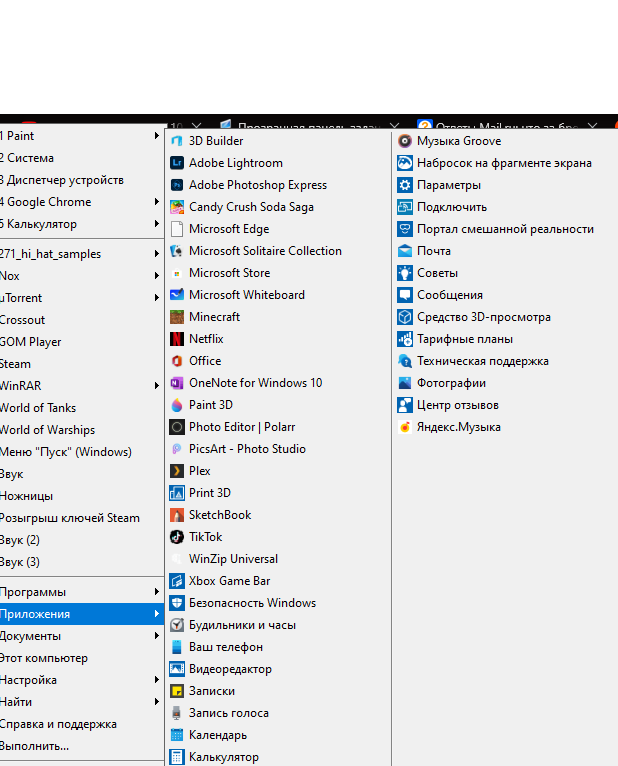Open Яндекс.Музыка icon
The height and width of the screenshot is (766, 618).
(405, 427)
